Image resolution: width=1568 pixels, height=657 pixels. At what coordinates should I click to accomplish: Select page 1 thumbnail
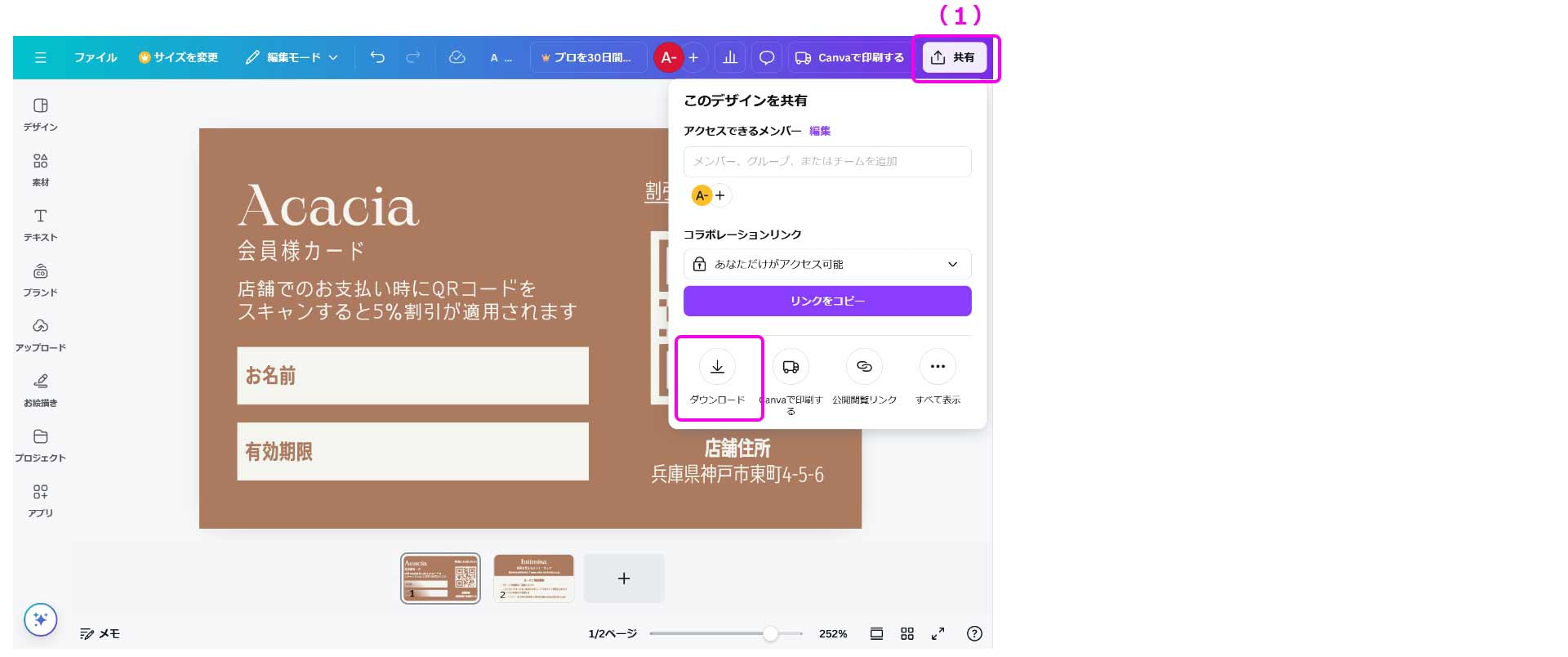tap(440, 578)
